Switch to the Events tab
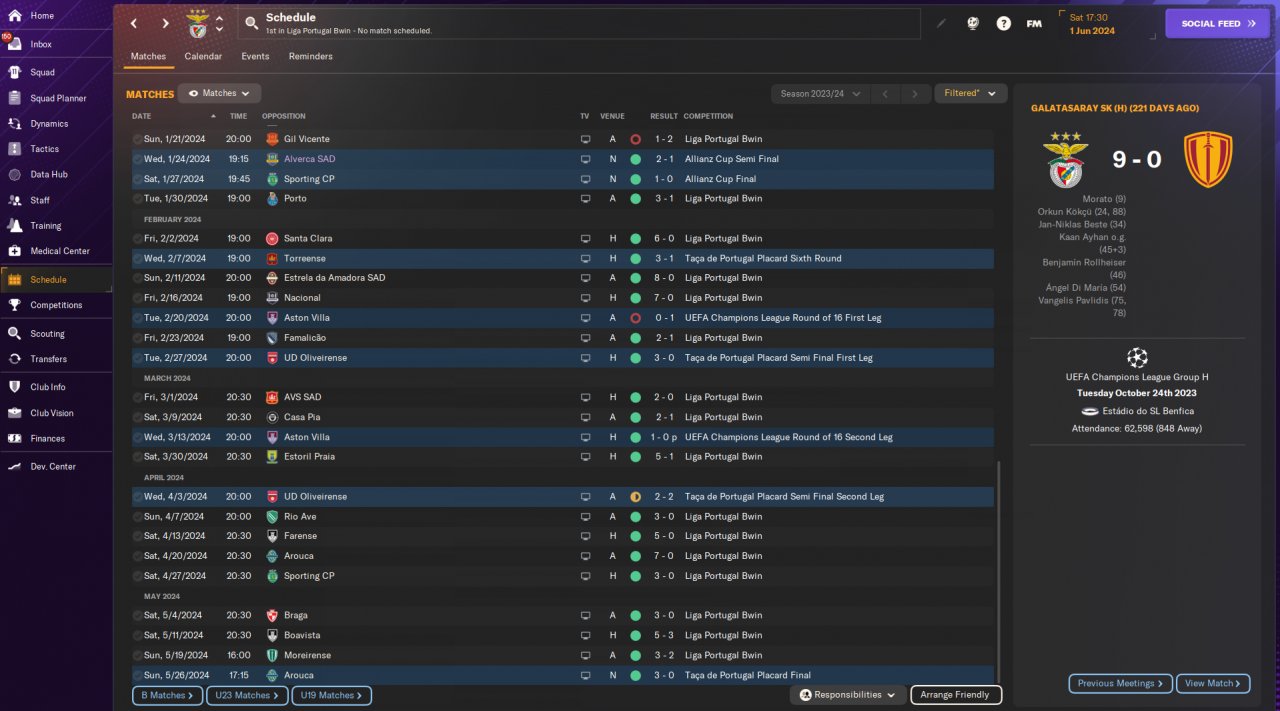Screen dimensions: 1280x711 pyautogui.click(x=255, y=56)
